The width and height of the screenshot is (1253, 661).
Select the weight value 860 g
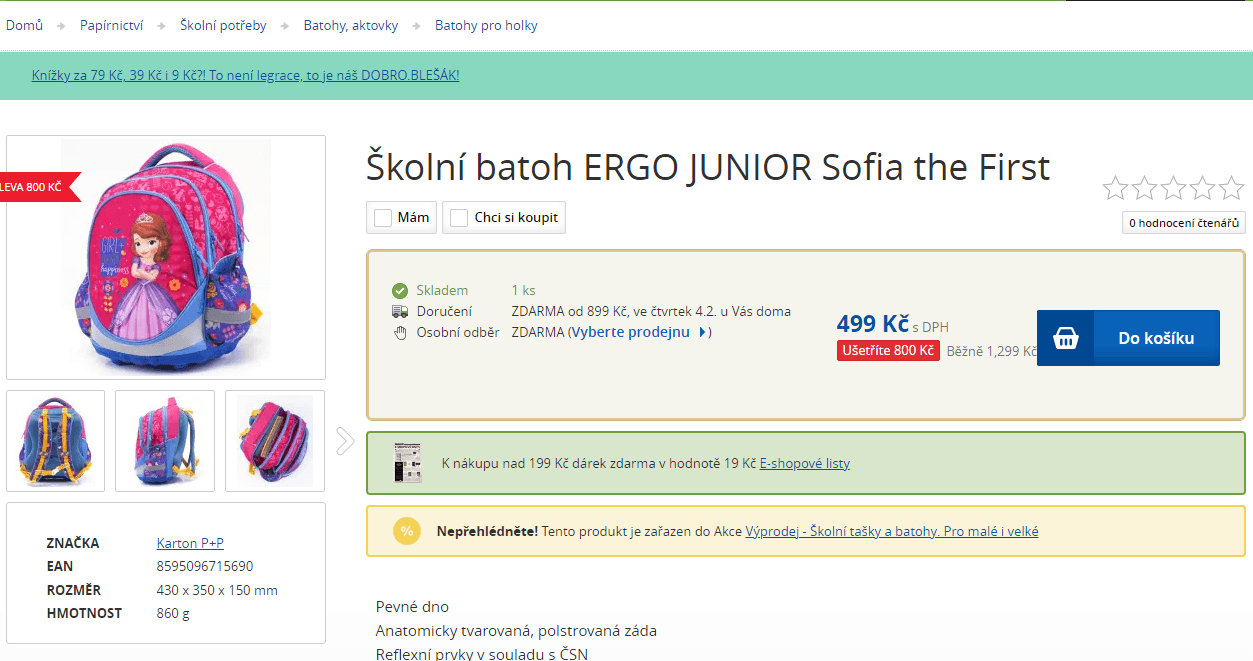click(173, 613)
